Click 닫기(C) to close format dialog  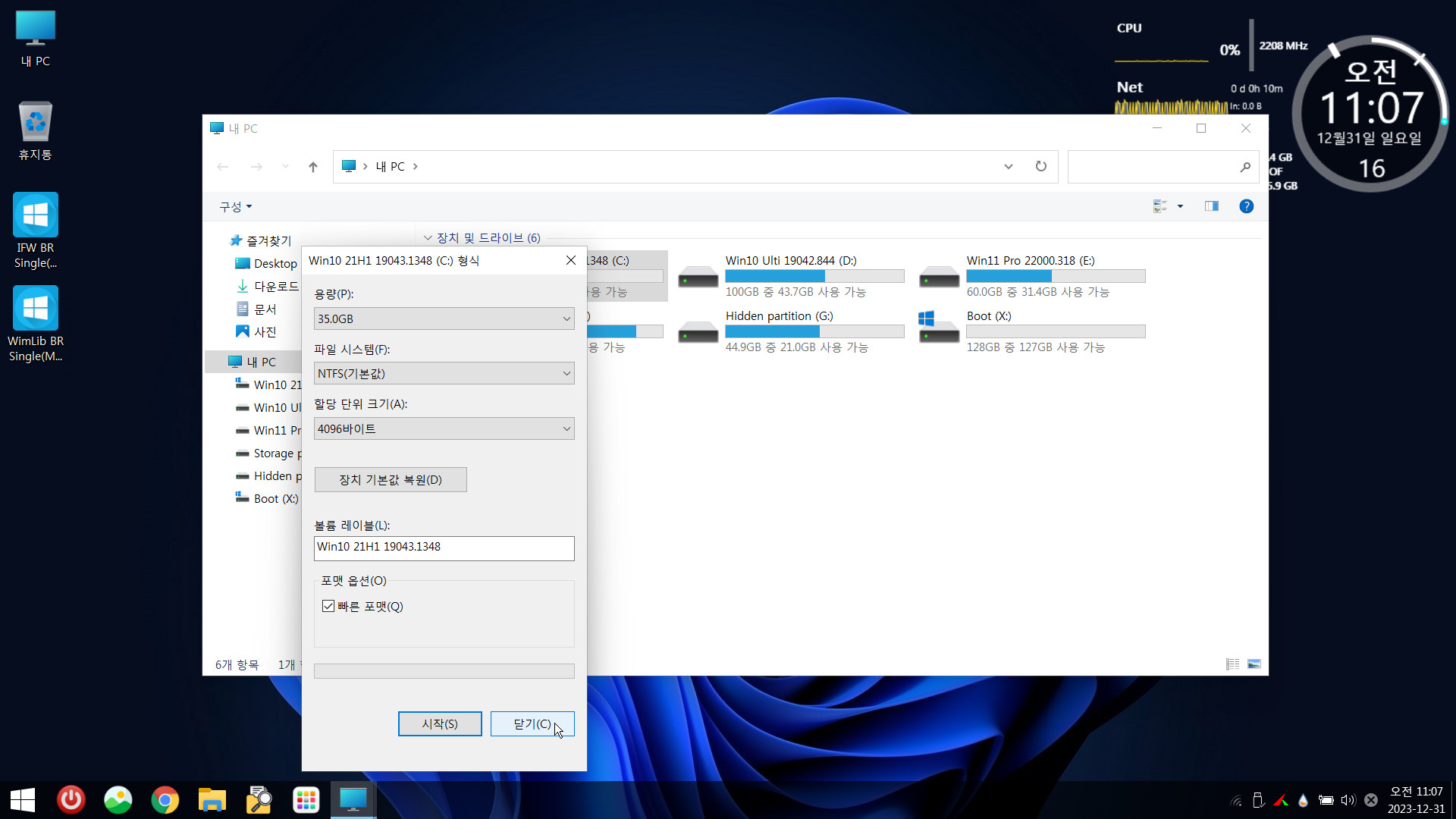[x=532, y=723]
